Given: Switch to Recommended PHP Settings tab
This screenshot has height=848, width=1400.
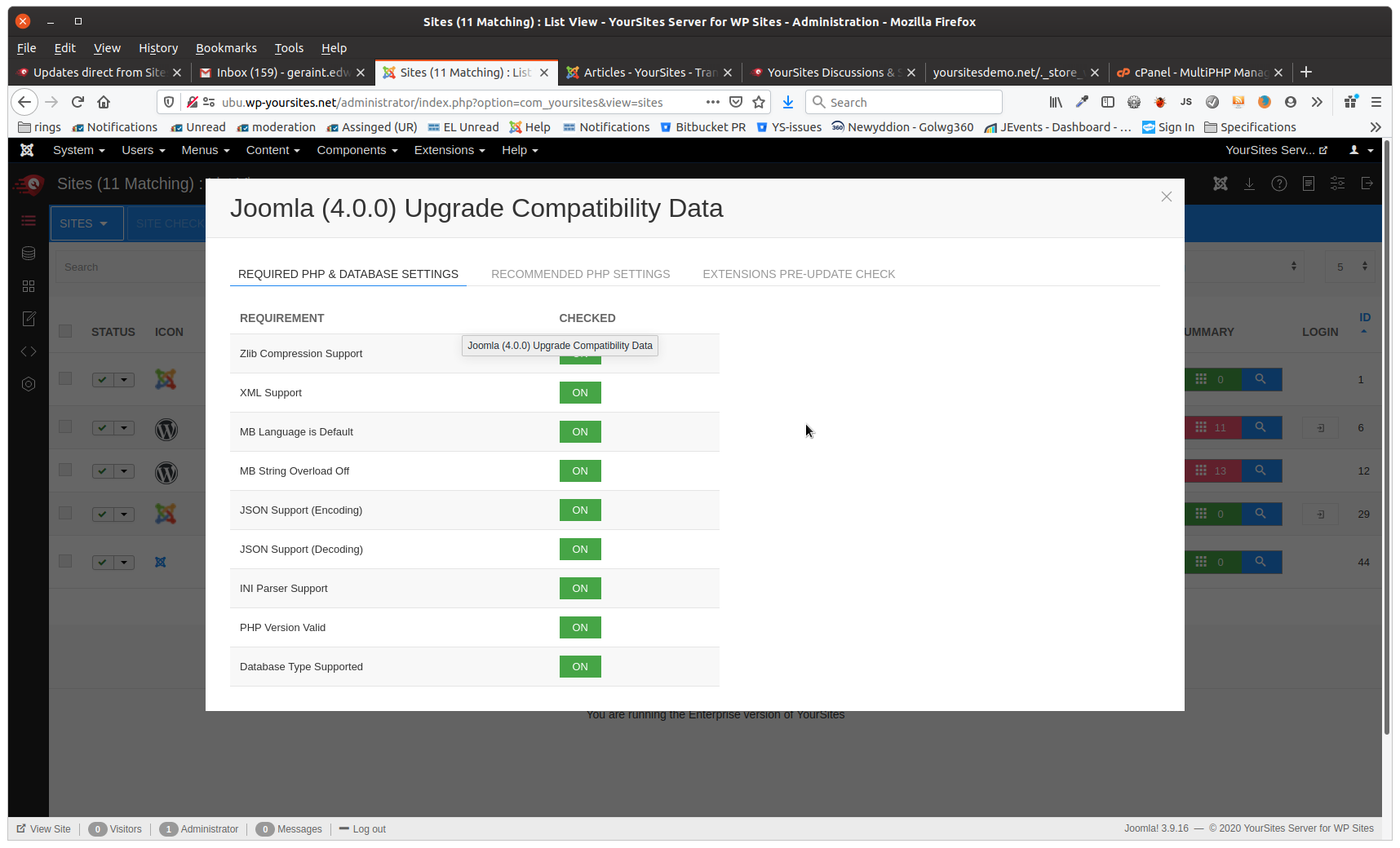Looking at the screenshot, I should click(x=580, y=274).
